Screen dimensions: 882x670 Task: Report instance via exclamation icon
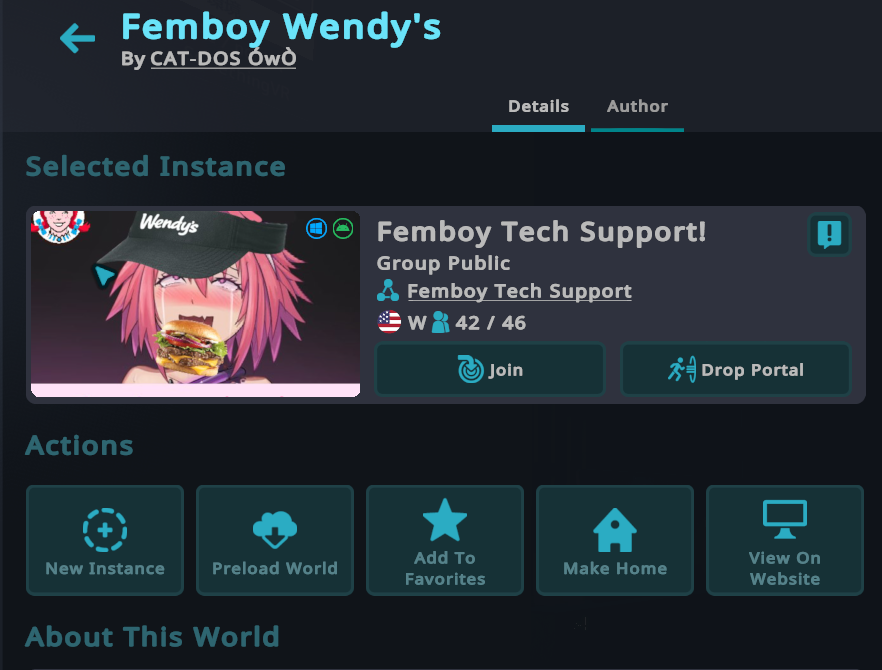(x=829, y=234)
